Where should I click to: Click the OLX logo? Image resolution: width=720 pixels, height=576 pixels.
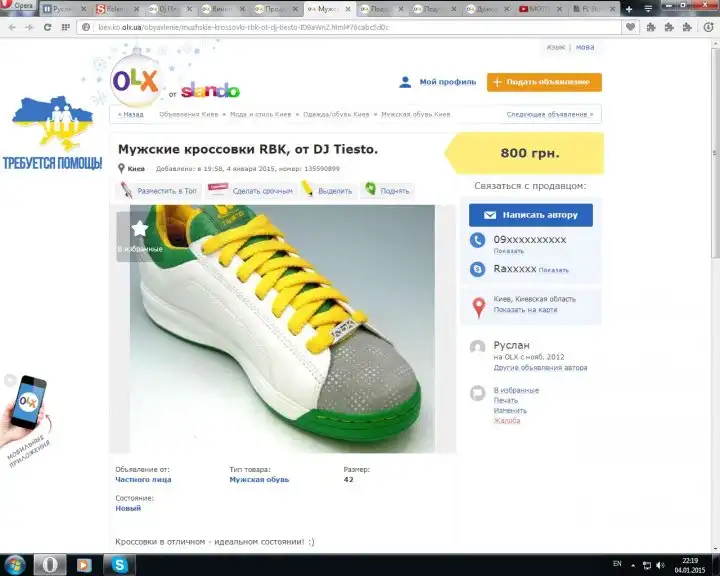pyautogui.click(x=135, y=81)
